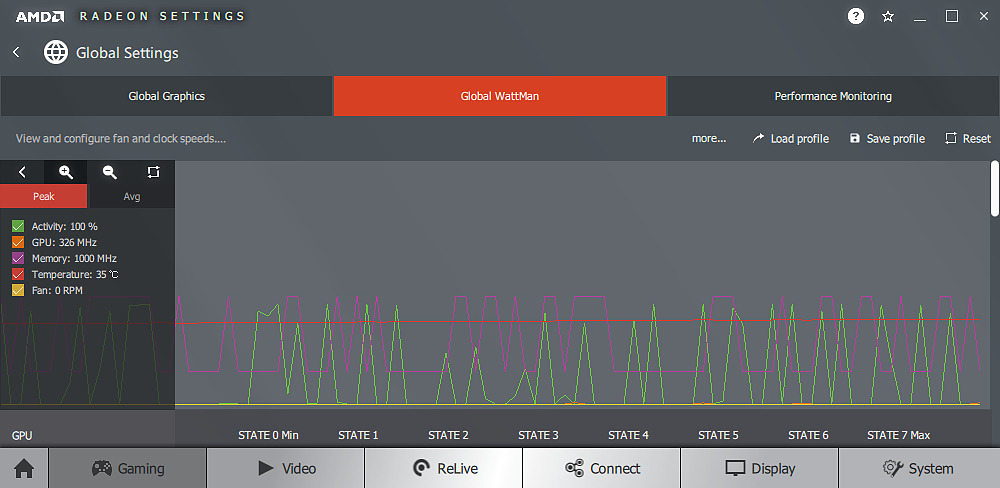Viewport: 1000px width, 488px height.
Task: Reset the graph zoom icon
Action: click(153, 172)
